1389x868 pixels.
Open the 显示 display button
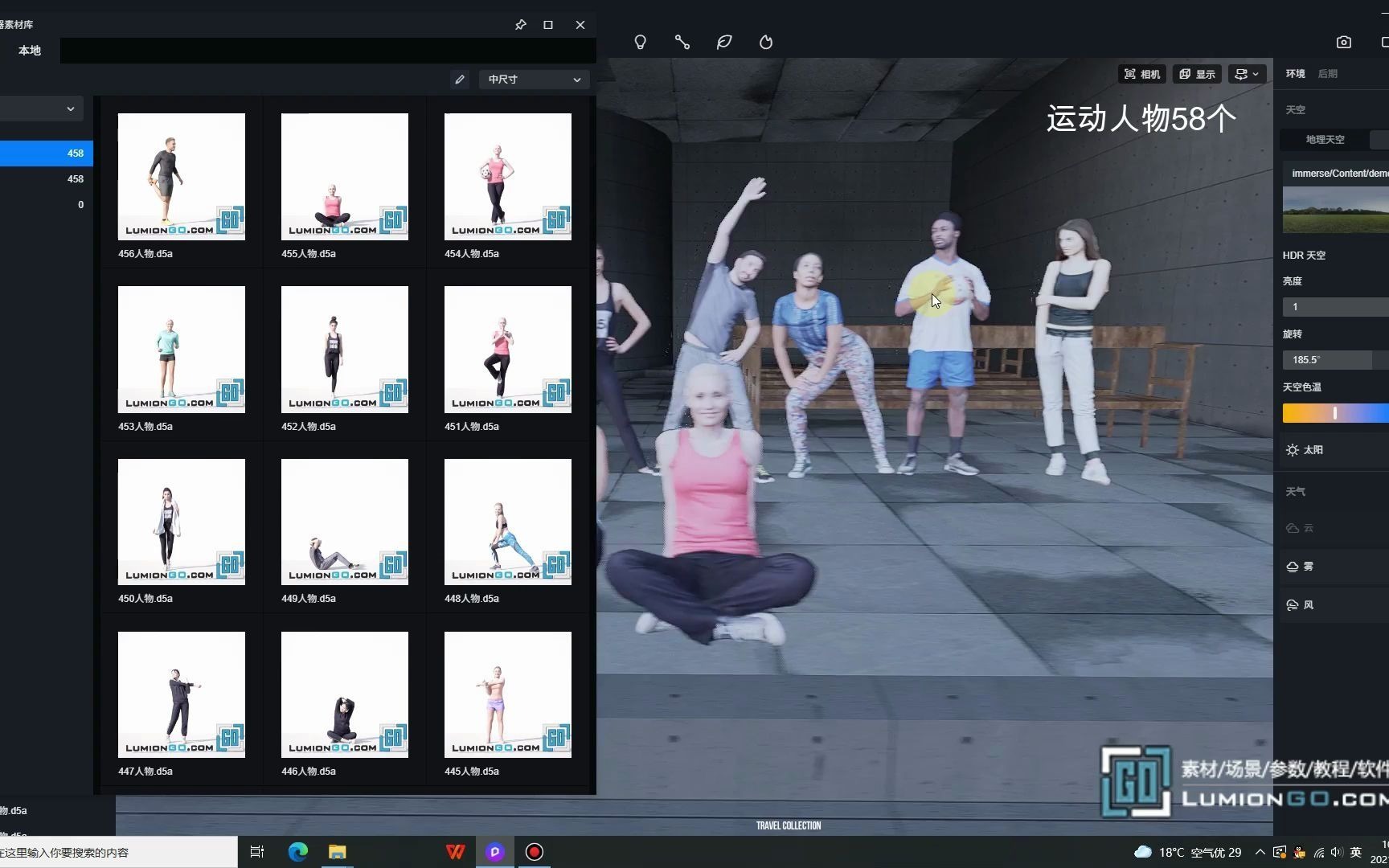coord(1197,74)
